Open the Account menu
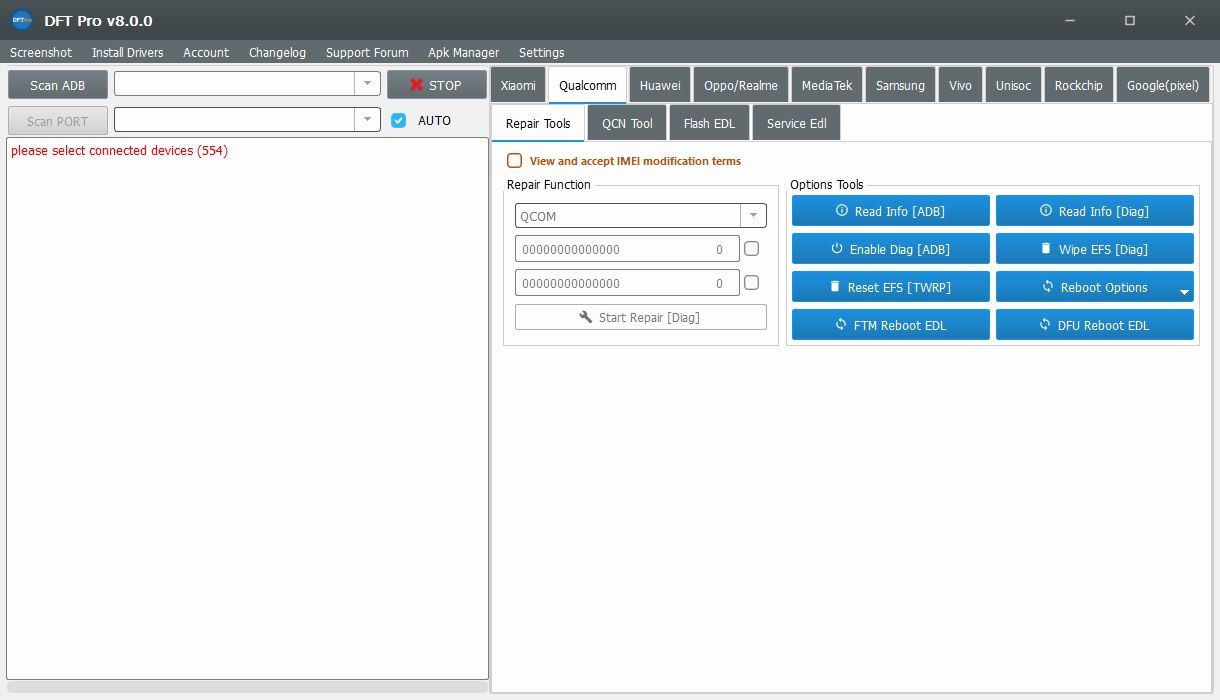The image size is (1220, 700). coord(206,52)
